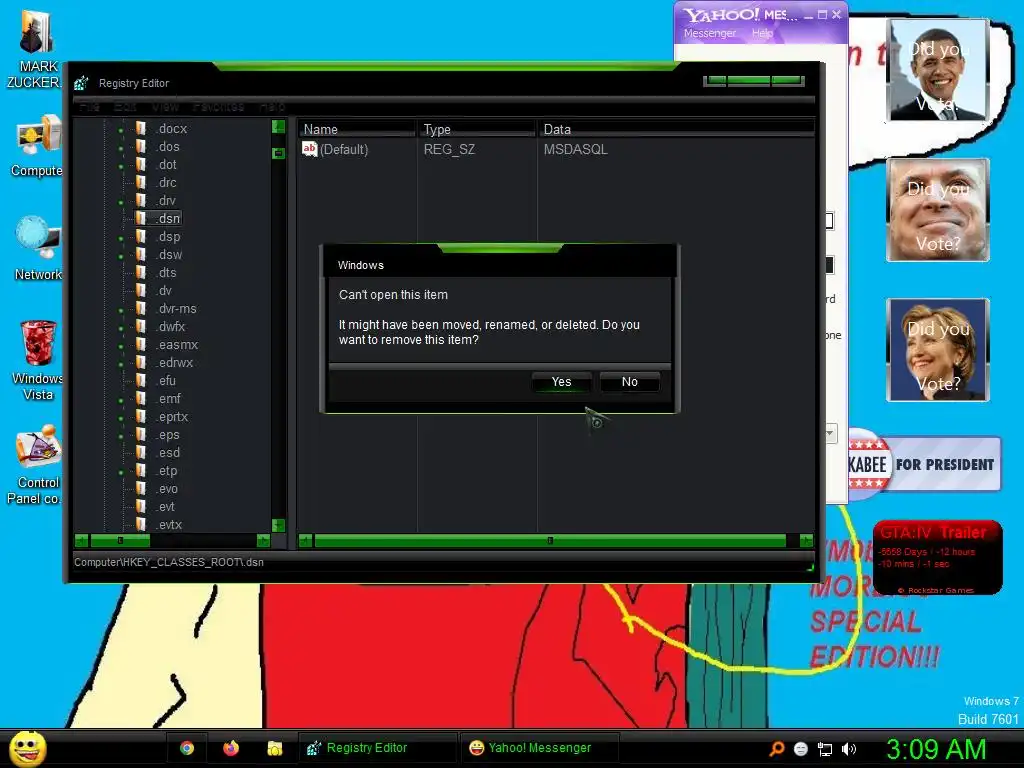
Task: Click the tree pane vertical scroll thumb
Action: click(x=278, y=153)
